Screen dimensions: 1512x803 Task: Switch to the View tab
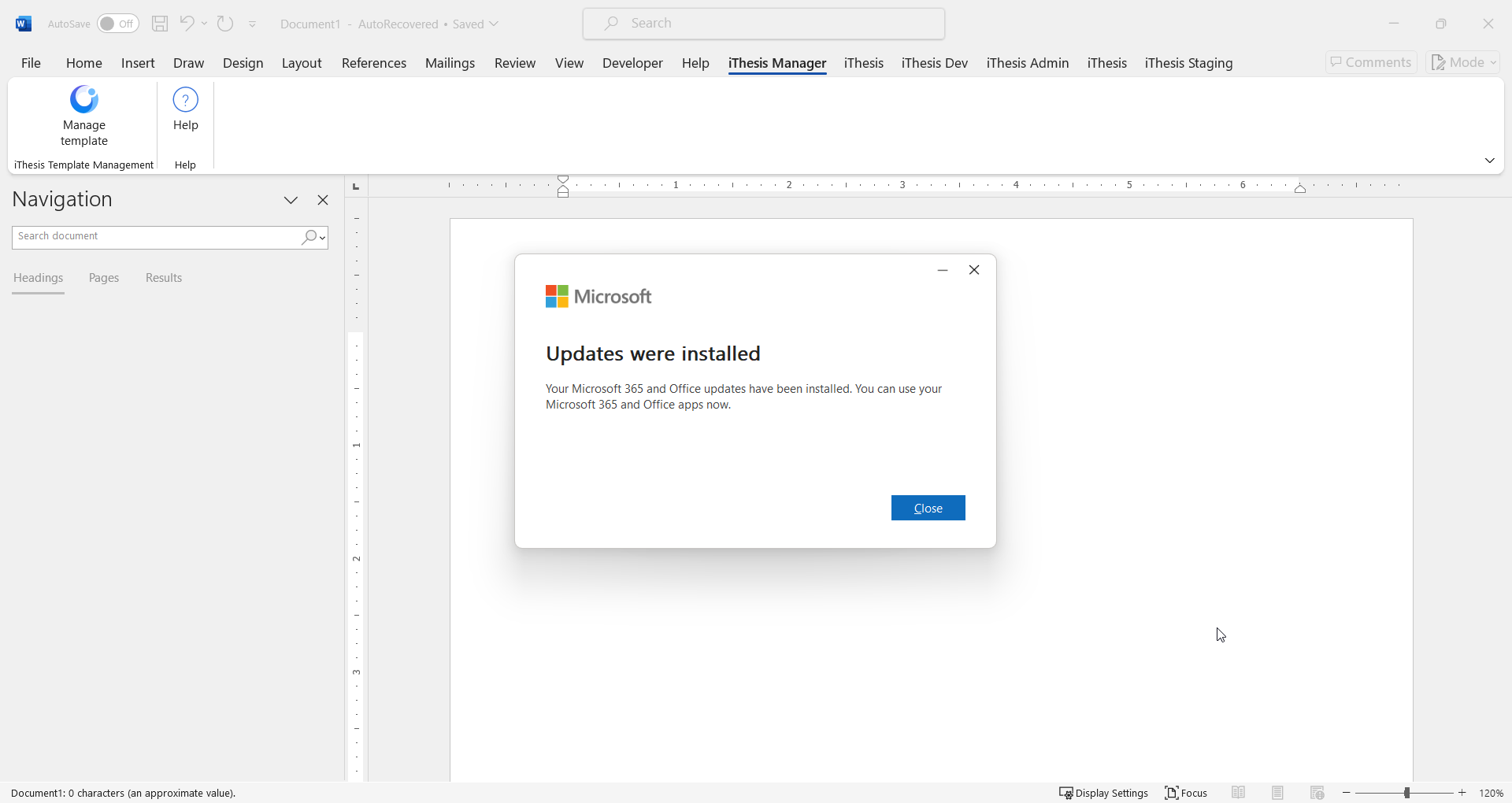[x=569, y=63]
